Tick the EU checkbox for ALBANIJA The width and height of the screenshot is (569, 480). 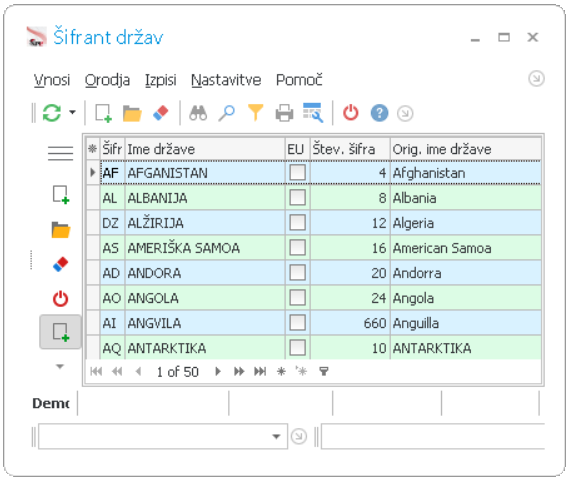point(297,198)
